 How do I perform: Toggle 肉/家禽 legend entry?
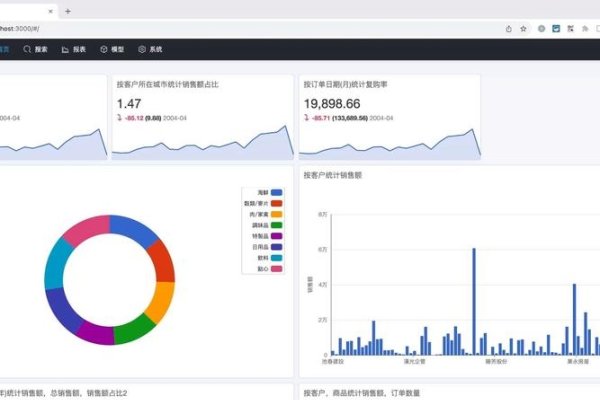pyautogui.click(x=264, y=214)
